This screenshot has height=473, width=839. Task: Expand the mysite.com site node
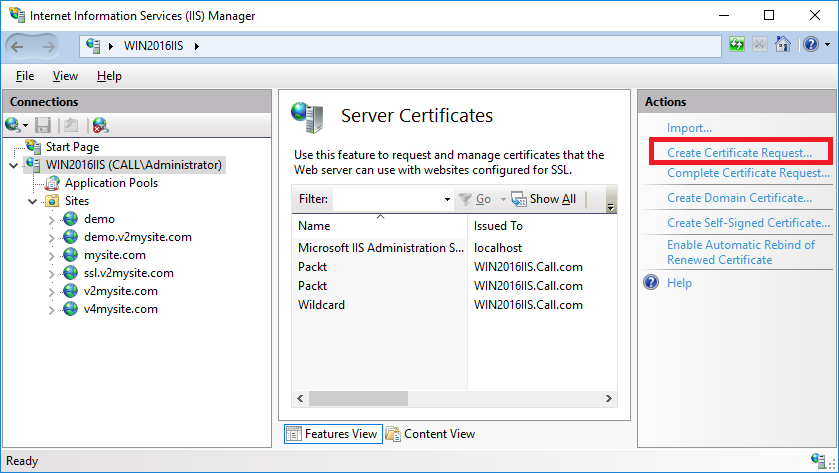[51, 256]
